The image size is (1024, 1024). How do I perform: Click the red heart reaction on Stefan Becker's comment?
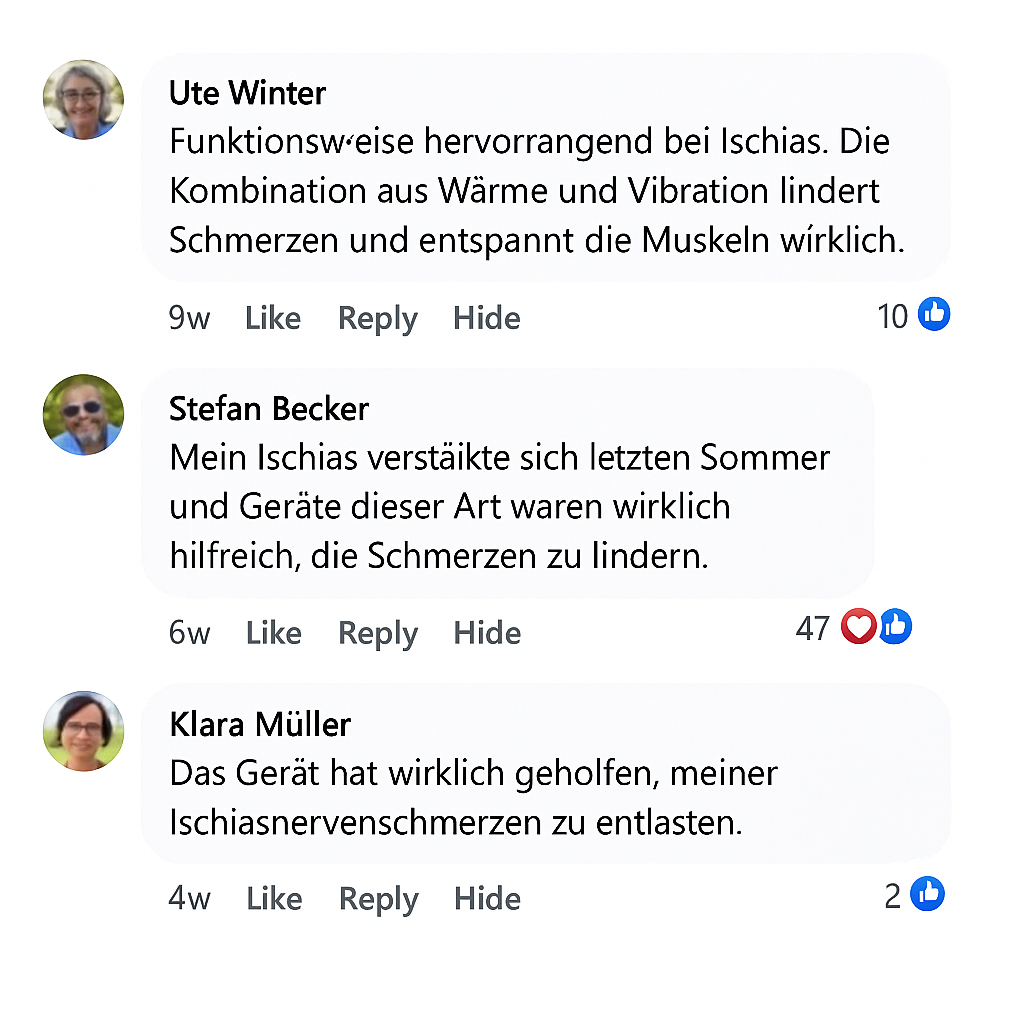859,626
